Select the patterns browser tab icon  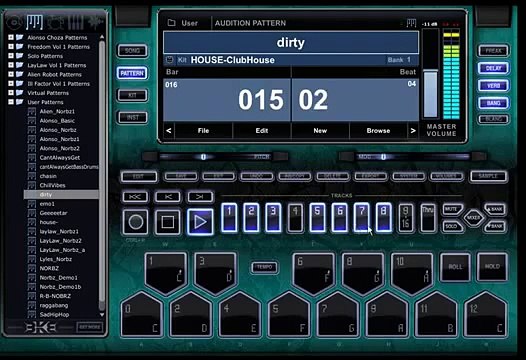[35, 22]
